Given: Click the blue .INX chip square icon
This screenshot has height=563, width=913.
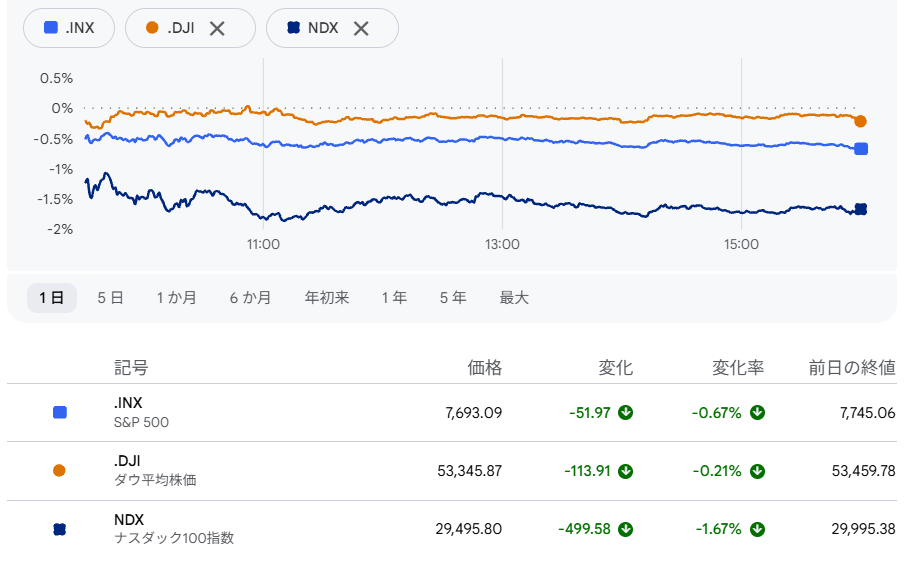Looking at the screenshot, I should click(51, 27).
